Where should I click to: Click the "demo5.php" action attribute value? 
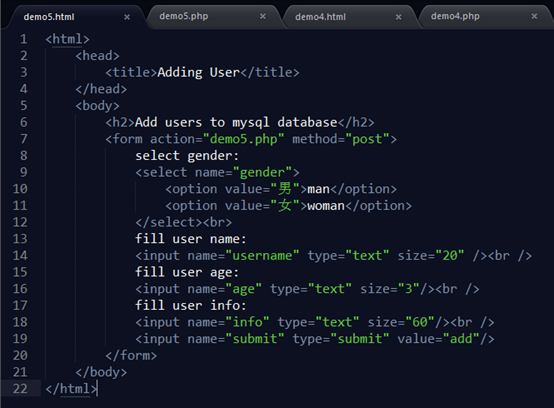coord(243,139)
